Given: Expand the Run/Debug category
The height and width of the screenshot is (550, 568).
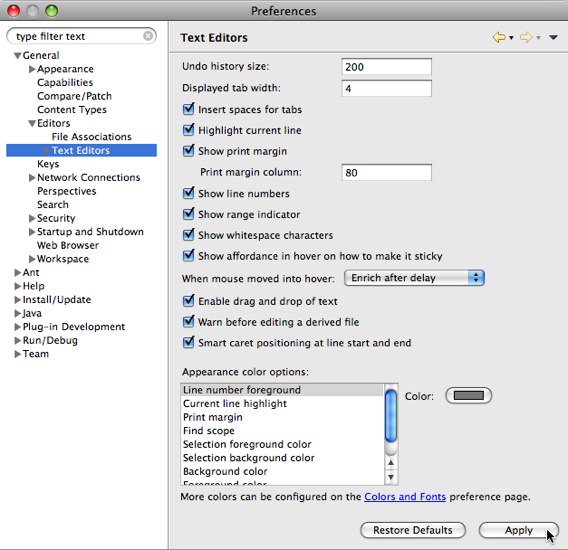Looking at the screenshot, I should tap(18, 341).
